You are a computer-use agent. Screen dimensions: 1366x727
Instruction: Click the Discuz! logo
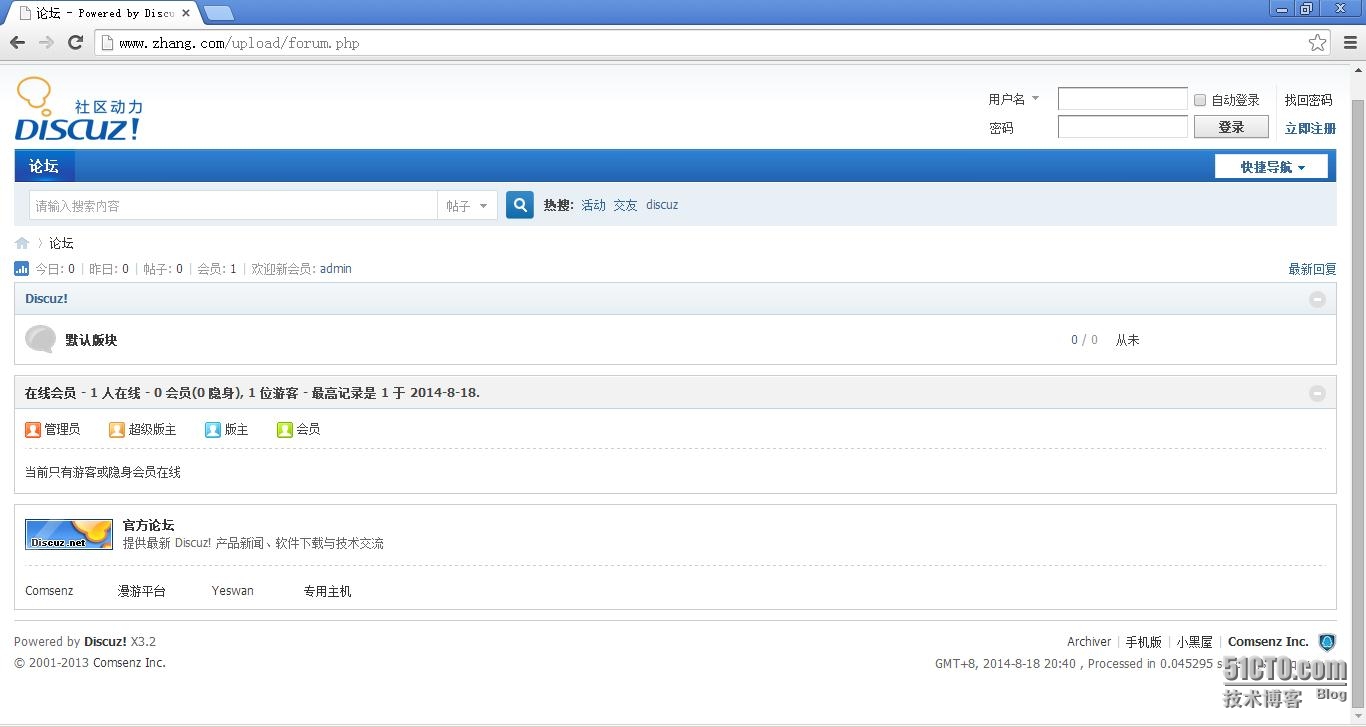(x=79, y=109)
